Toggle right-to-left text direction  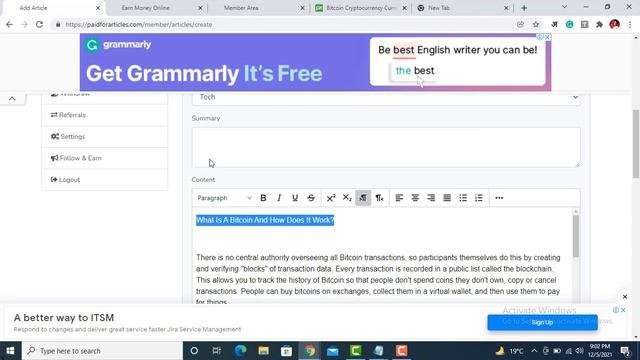(380, 198)
